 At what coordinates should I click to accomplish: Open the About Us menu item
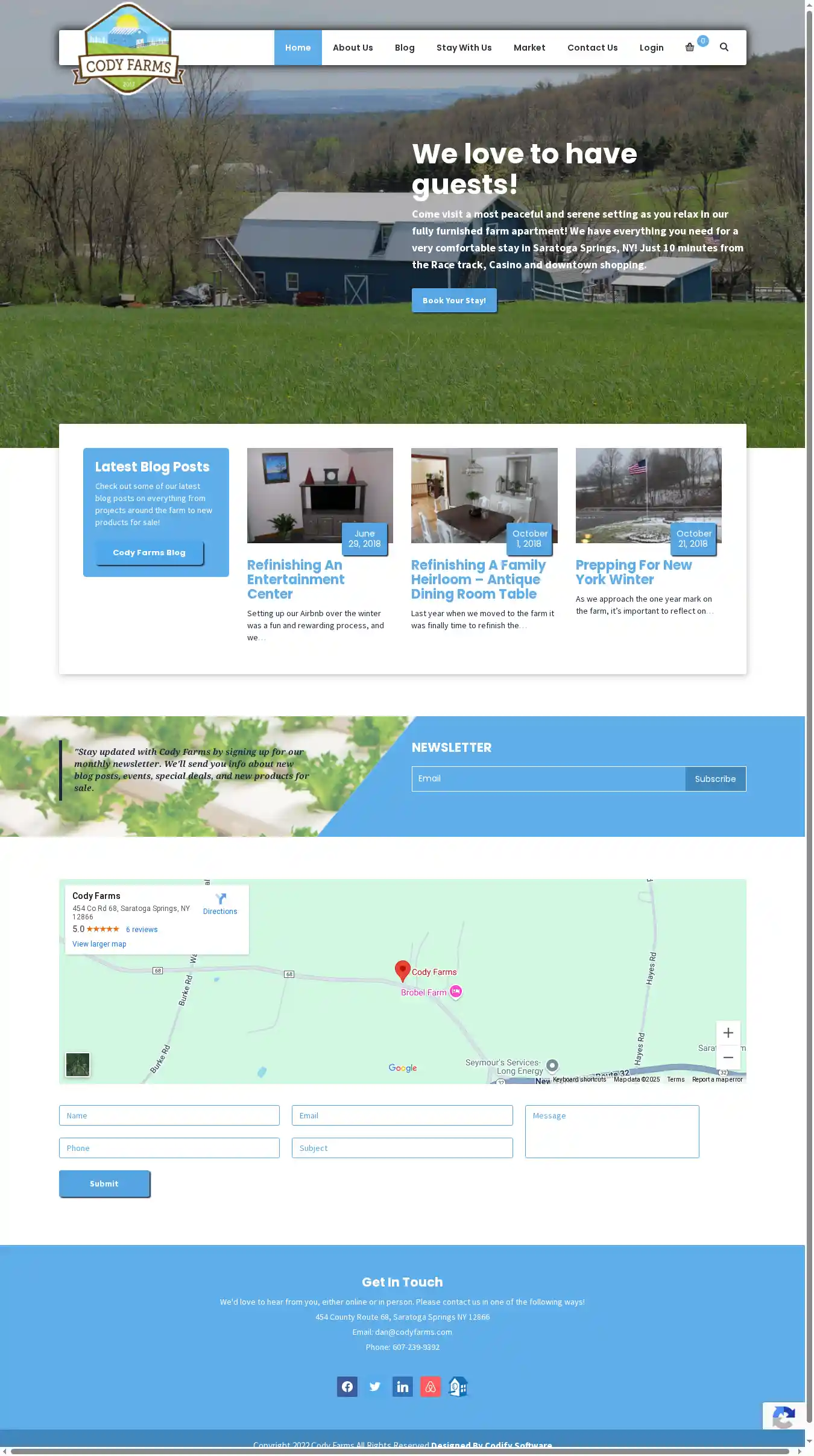click(353, 48)
